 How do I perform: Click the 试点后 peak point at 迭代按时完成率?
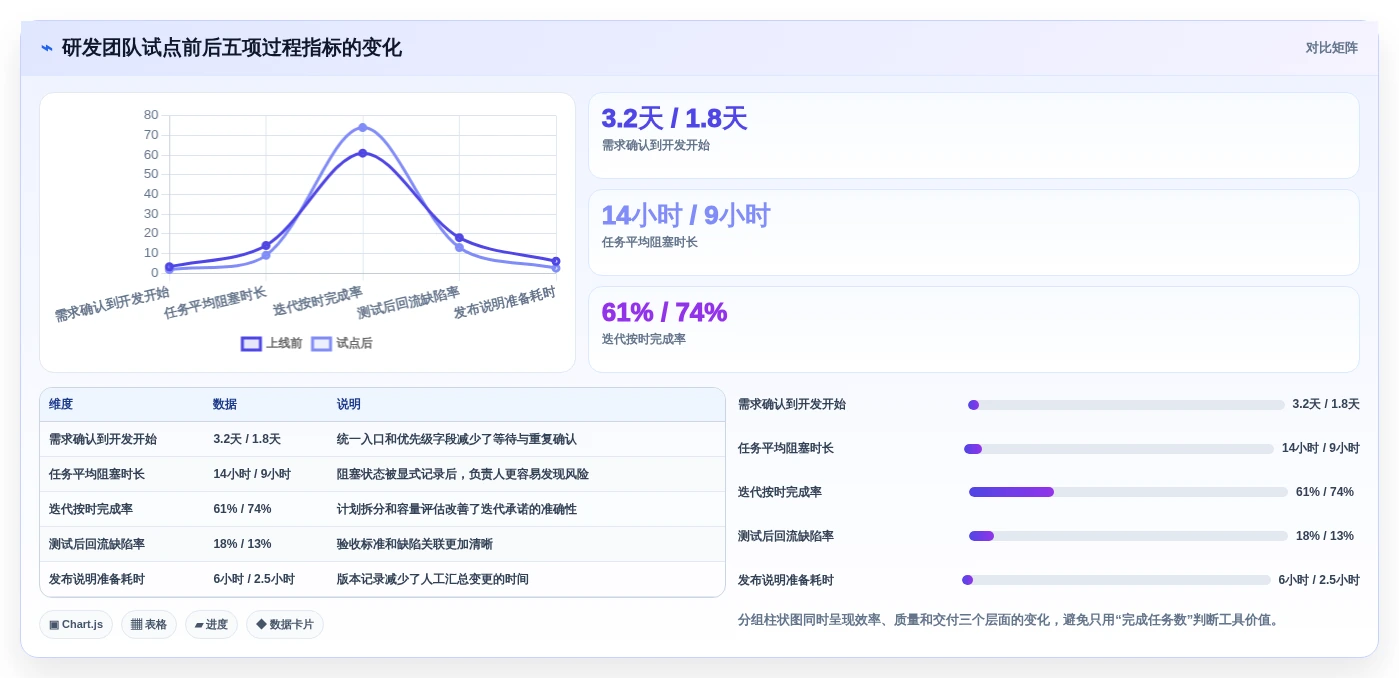[x=362, y=127]
